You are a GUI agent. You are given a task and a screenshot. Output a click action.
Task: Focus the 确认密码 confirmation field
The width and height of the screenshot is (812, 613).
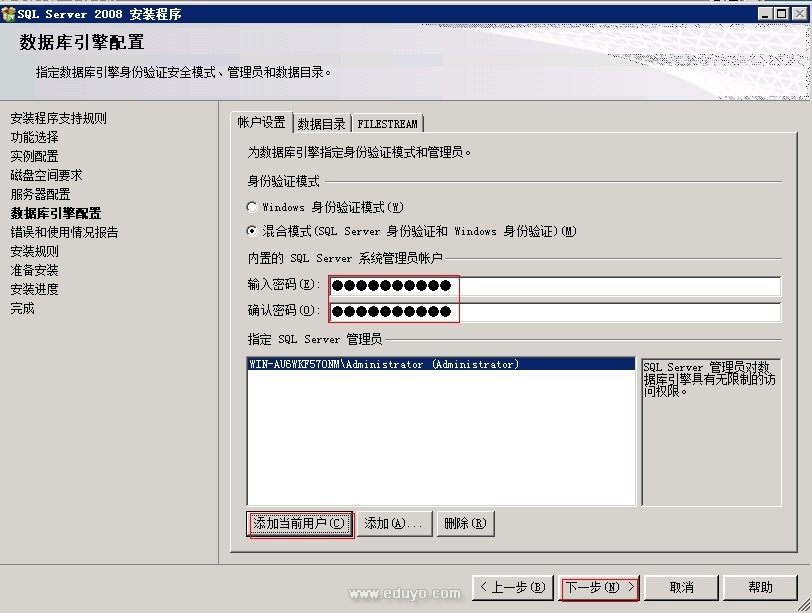[x=554, y=312]
